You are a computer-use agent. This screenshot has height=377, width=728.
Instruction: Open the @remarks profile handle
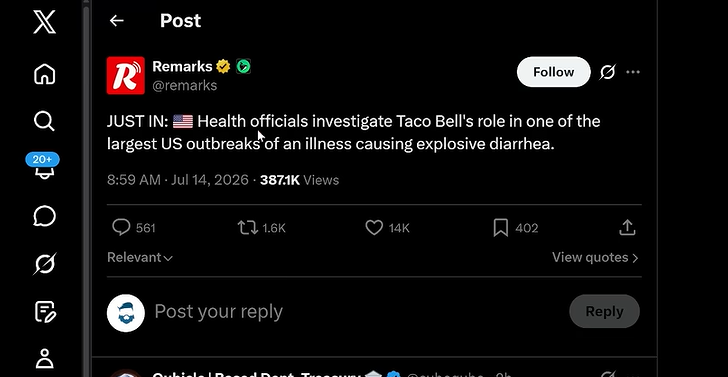tap(185, 85)
